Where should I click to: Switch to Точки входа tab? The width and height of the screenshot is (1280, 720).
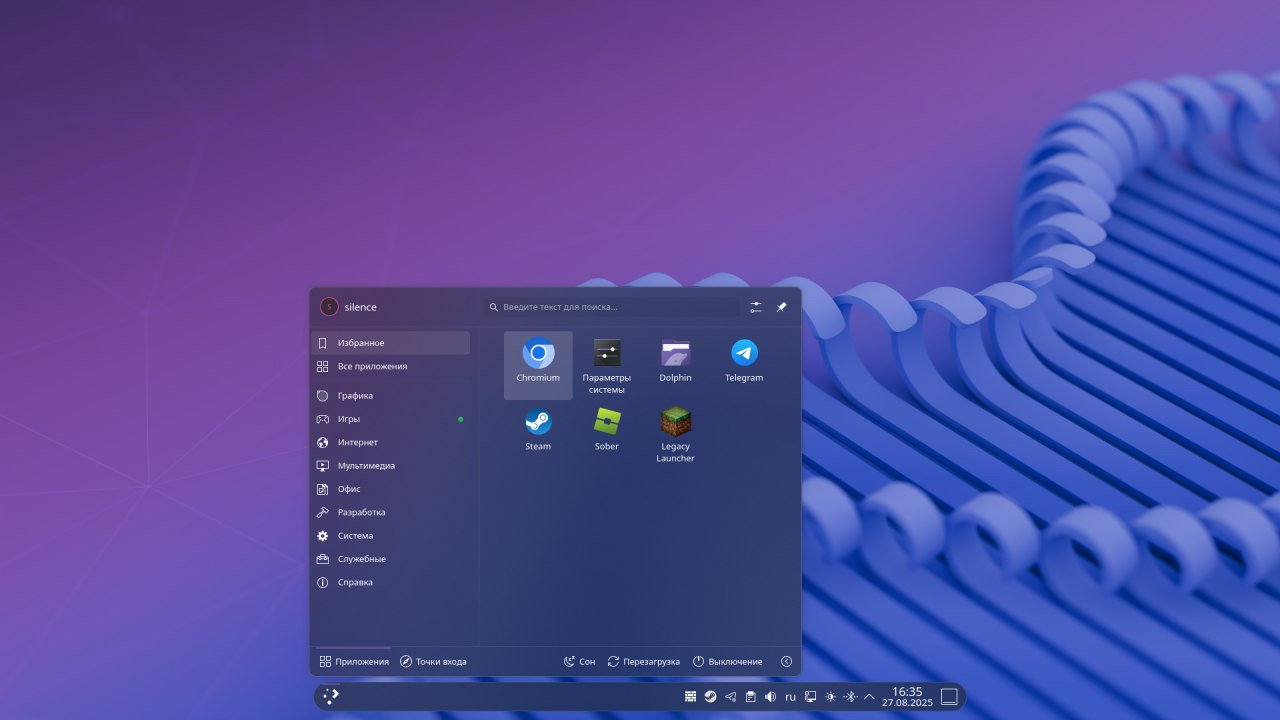[433, 662]
